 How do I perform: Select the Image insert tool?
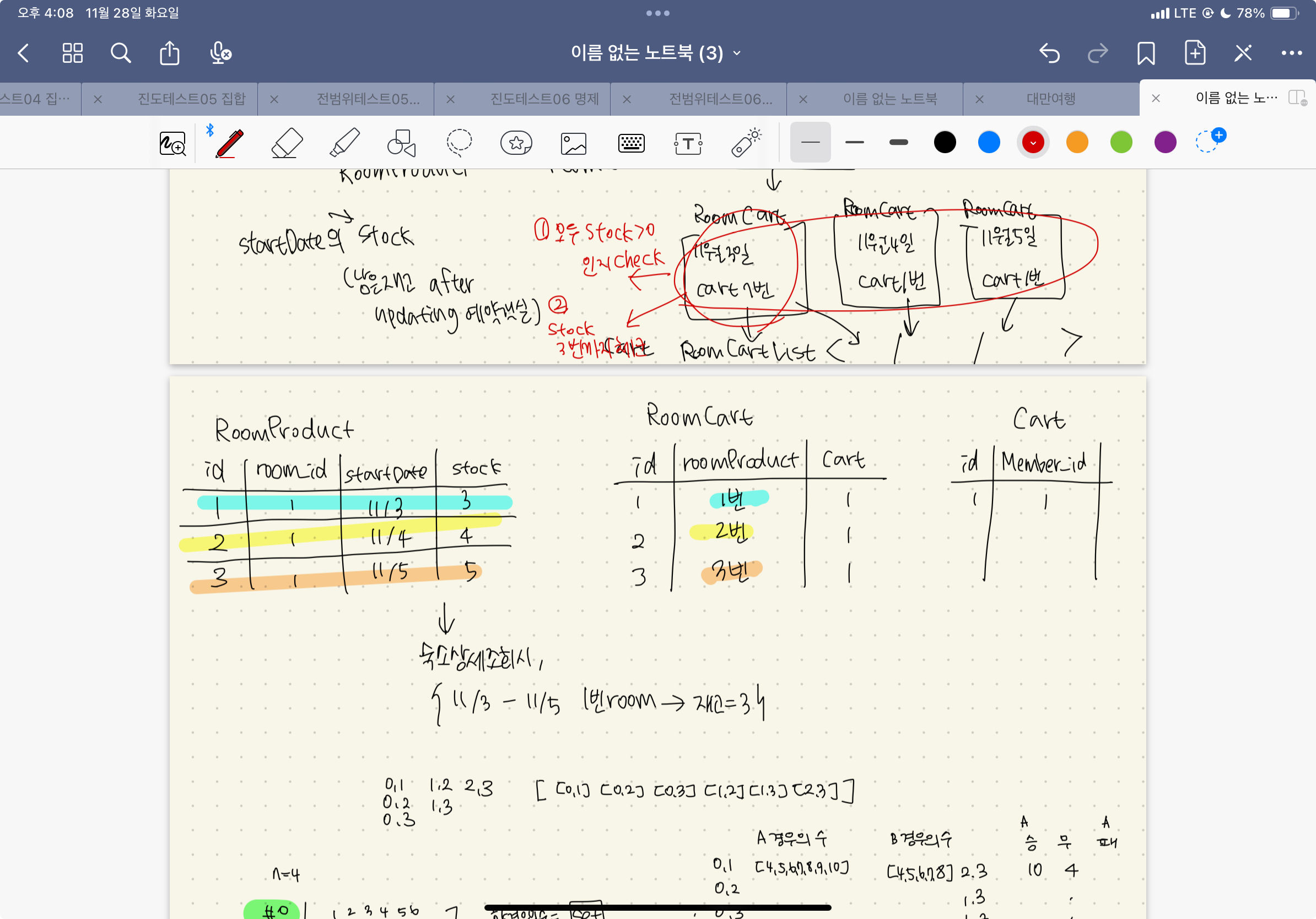pos(574,143)
